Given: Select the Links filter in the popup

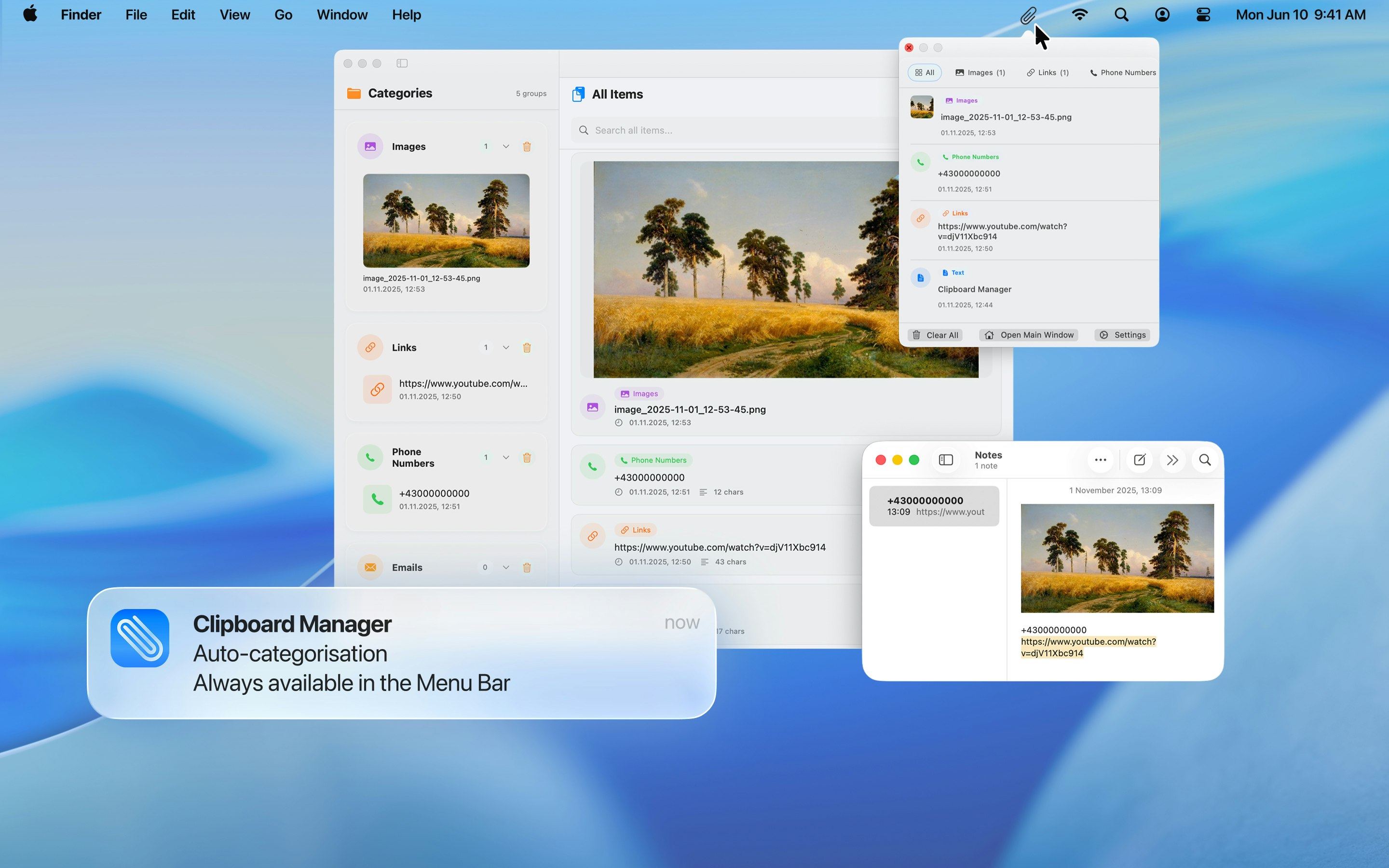Looking at the screenshot, I should click(1048, 72).
